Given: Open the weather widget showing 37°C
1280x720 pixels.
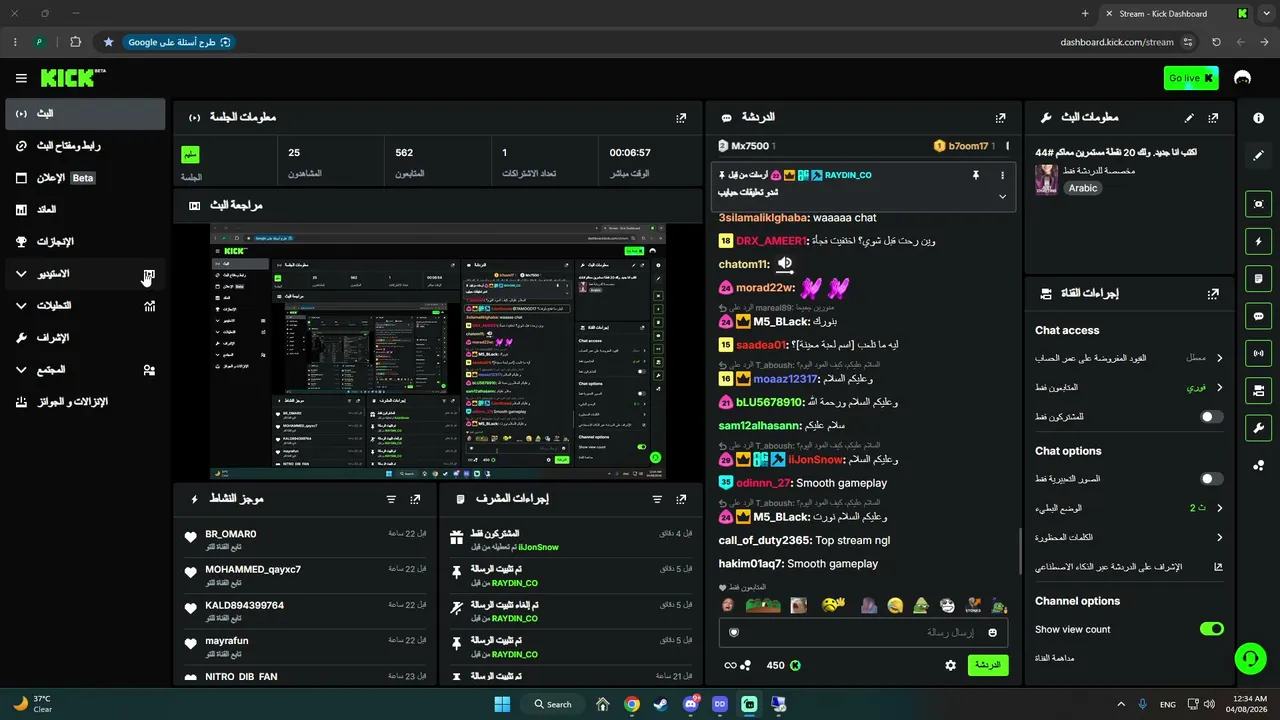Looking at the screenshot, I should point(33,704).
